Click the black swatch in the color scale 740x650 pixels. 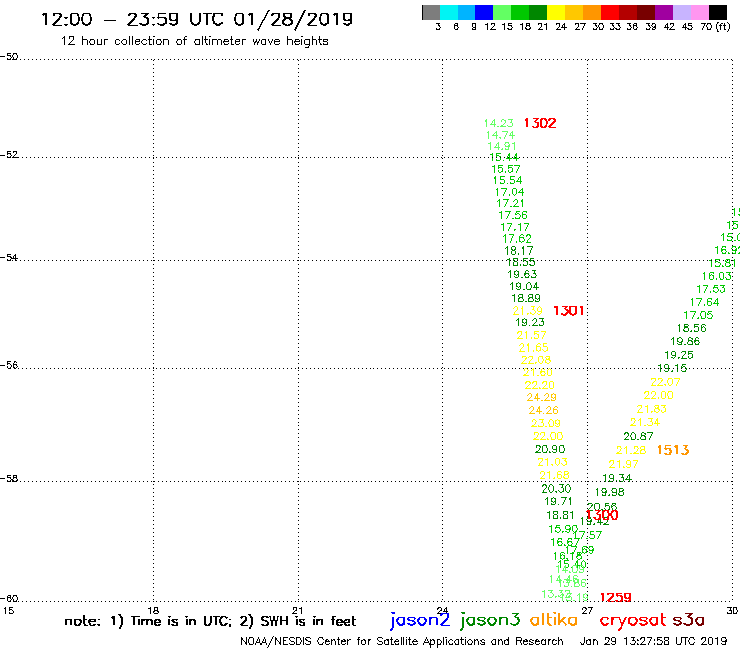tap(717, 12)
